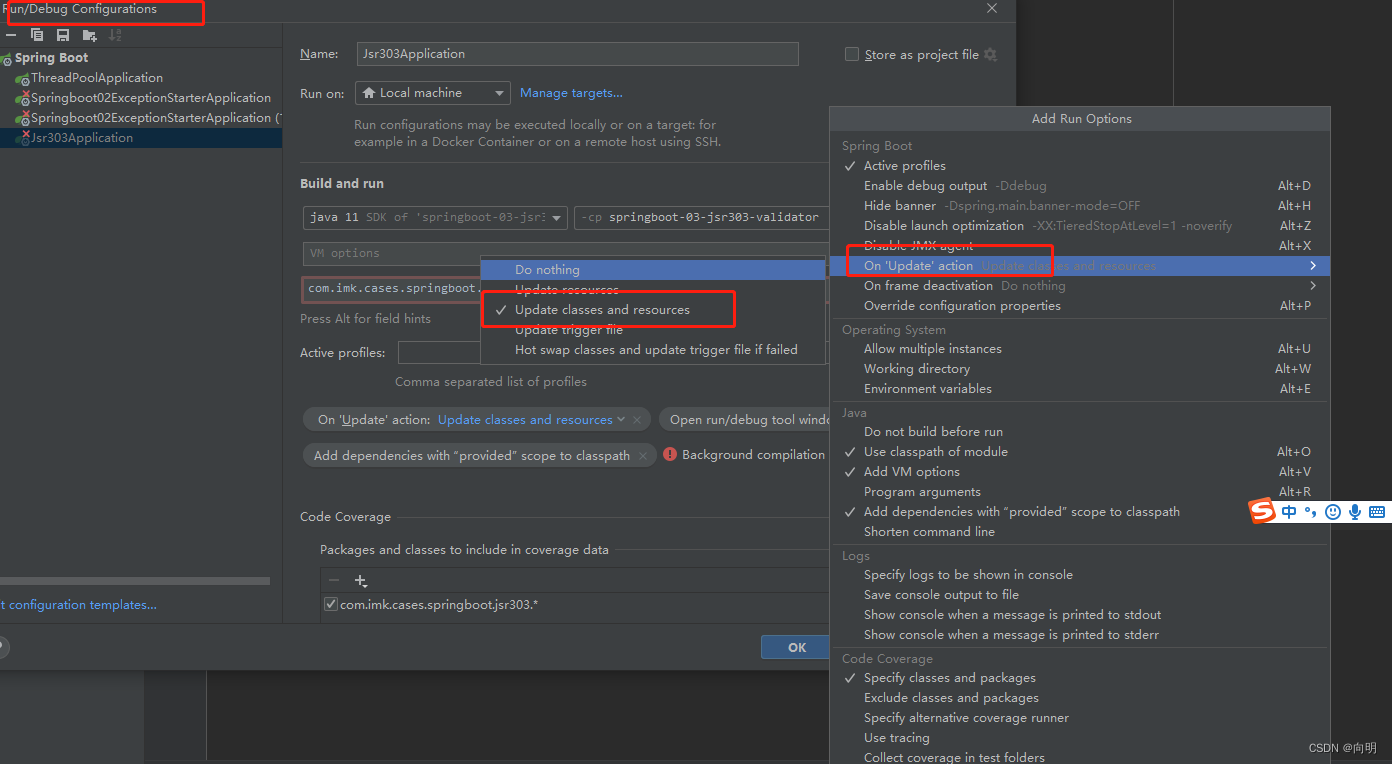Click the Sogou microphone voice input icon

1355,512
